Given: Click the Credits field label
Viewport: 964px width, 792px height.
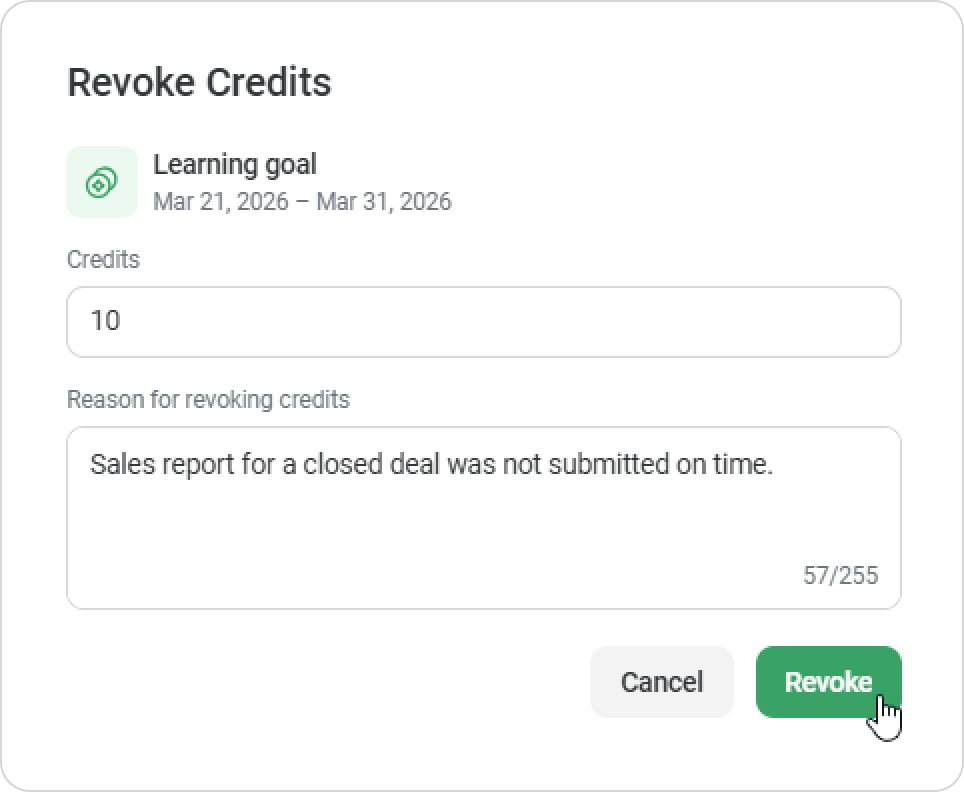Looking at the screenshot, I should (103, 260).
